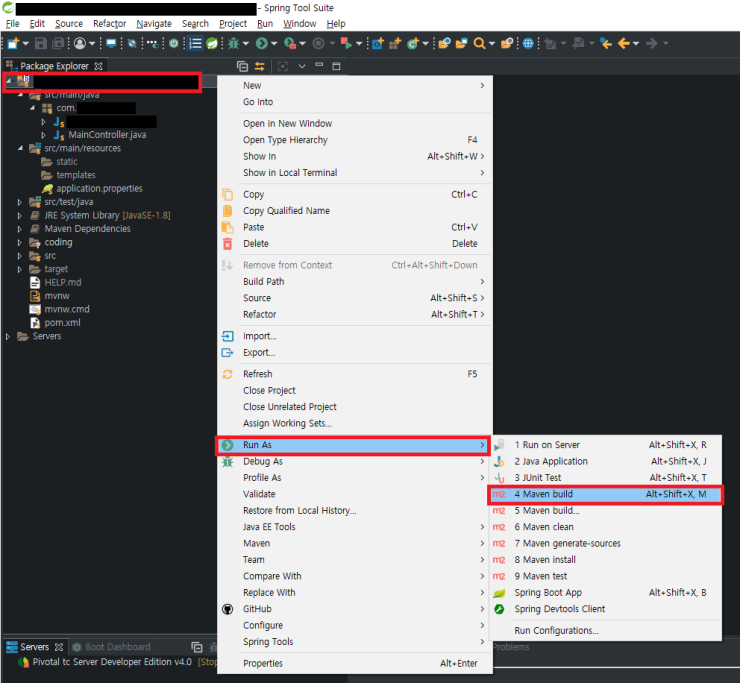Click the GitHub icon in context menu
The image size is (740, 683).
227,609
